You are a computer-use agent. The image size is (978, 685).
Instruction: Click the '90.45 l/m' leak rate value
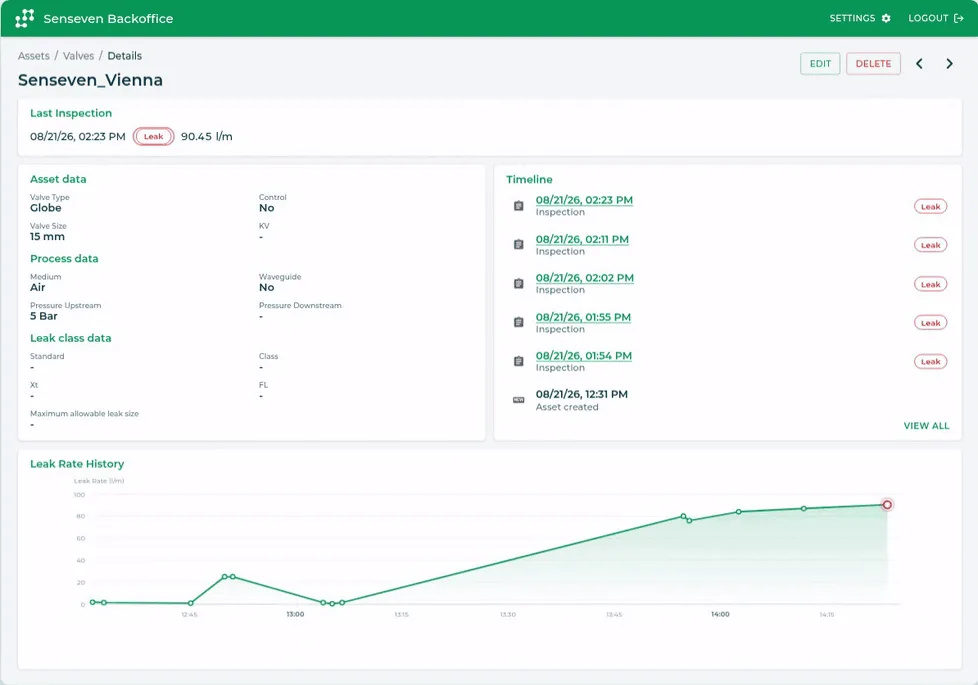(206, 137)
